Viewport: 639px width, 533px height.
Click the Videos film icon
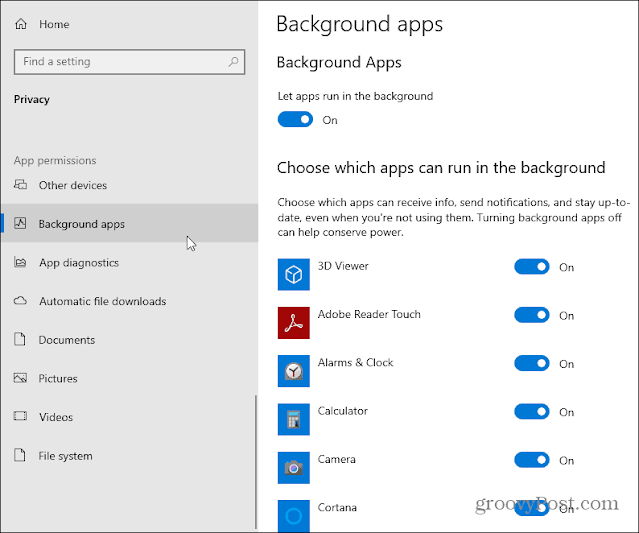point(20,416)
